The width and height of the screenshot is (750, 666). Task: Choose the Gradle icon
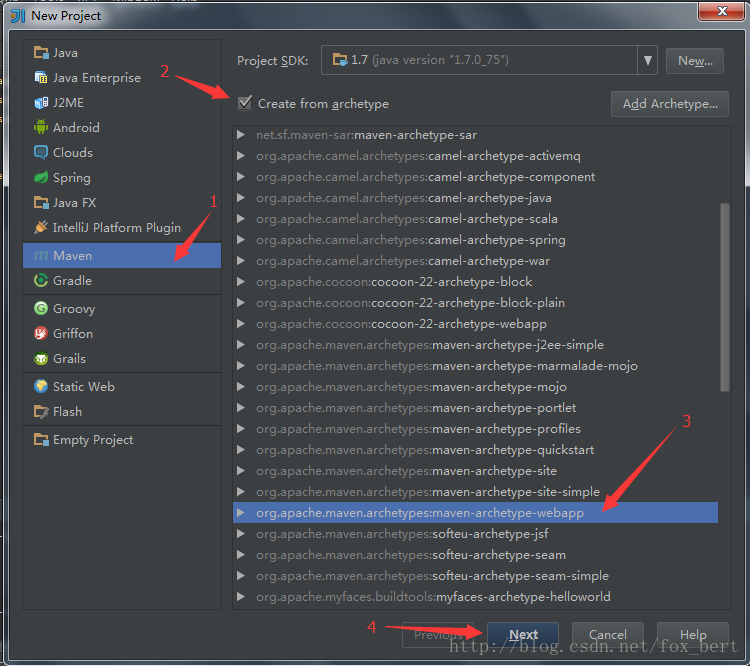click(x=41, y=280)
